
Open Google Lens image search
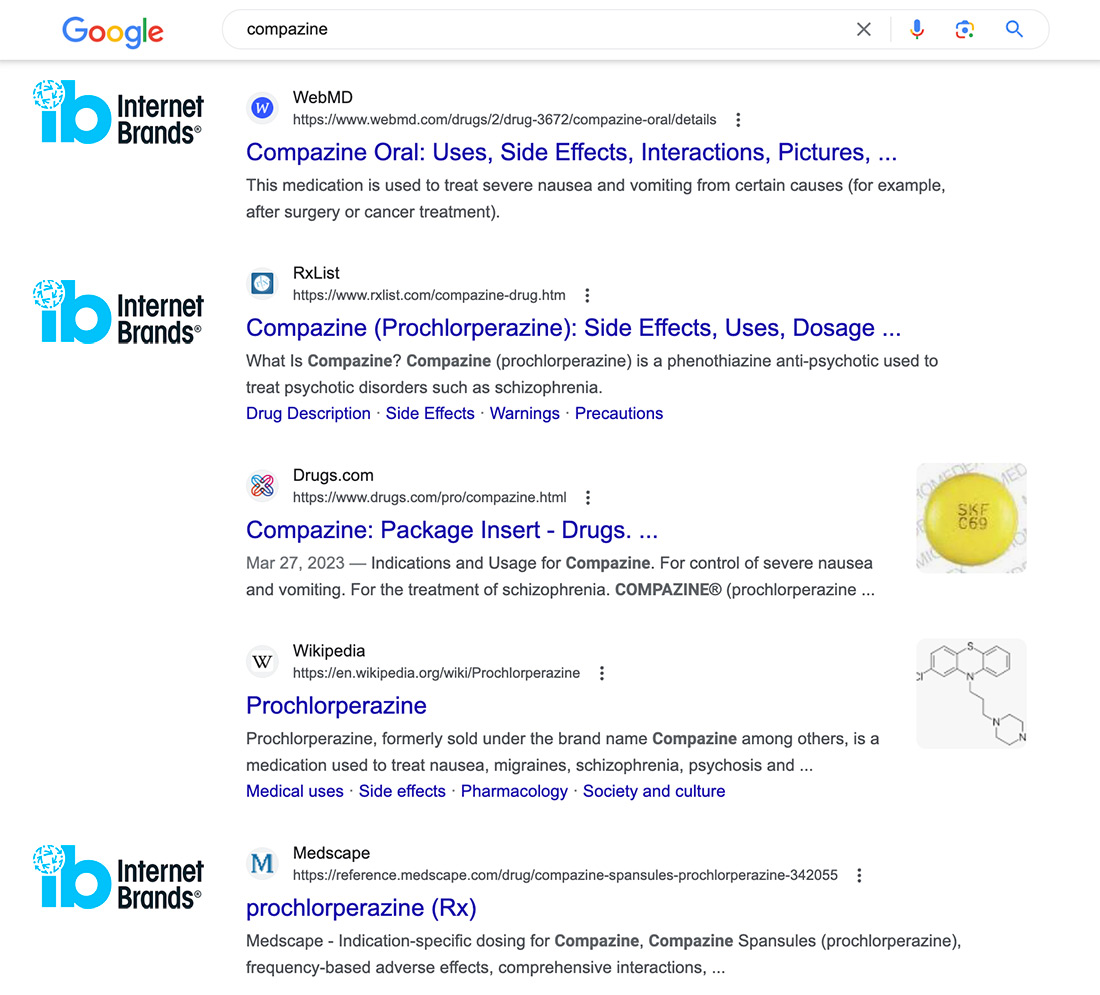[x=965, y=29]
